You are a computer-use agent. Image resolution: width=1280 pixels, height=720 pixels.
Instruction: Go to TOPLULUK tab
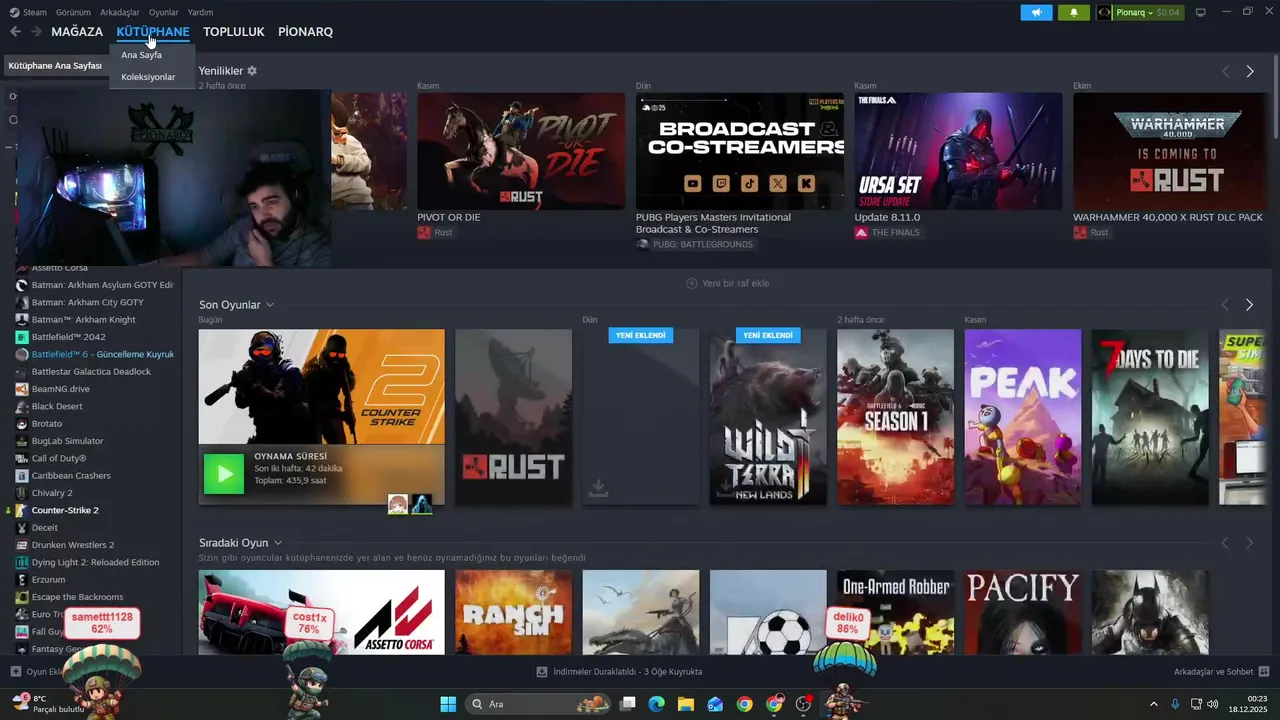234,32
